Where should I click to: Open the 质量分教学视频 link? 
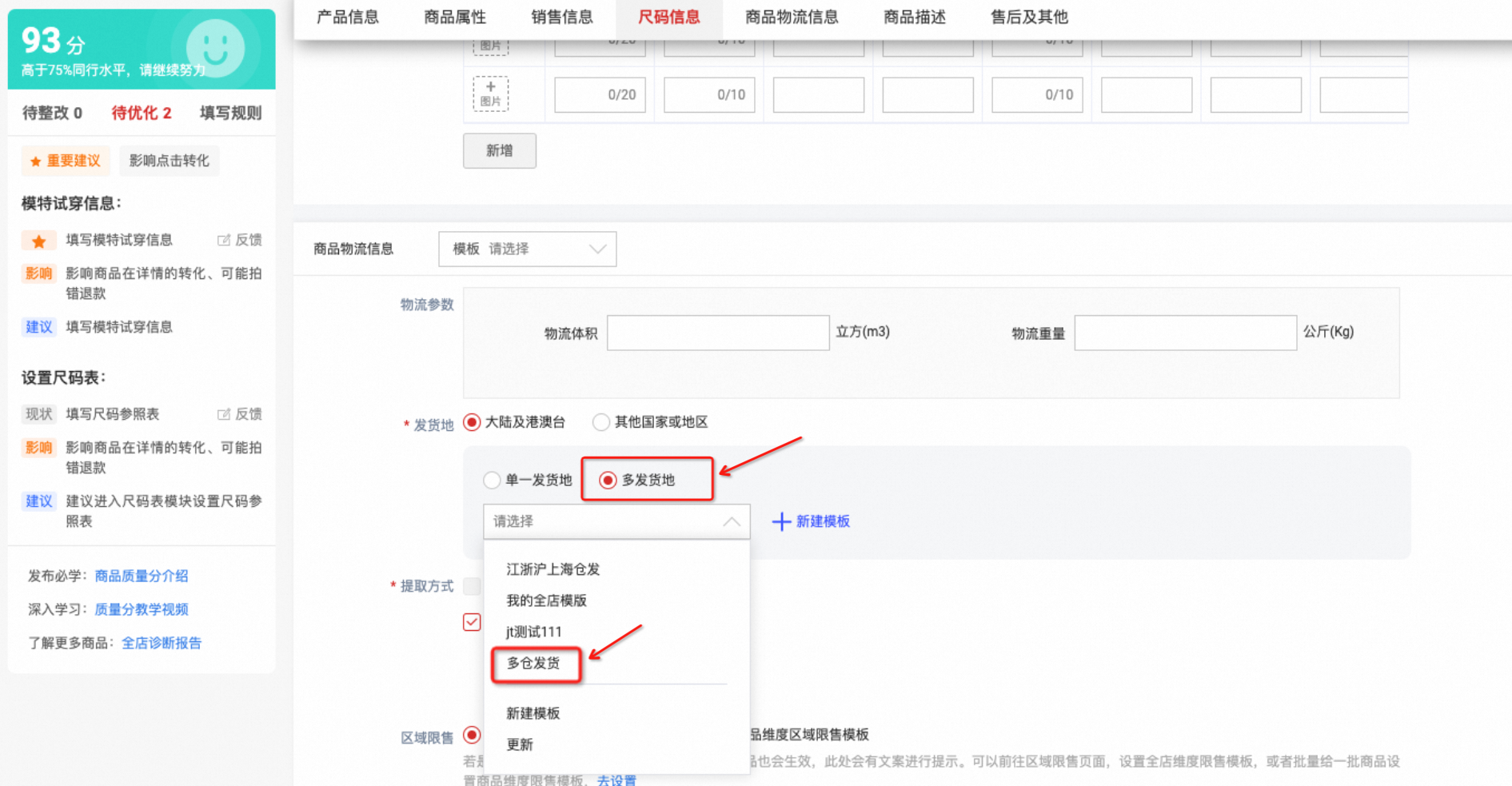click(142, 609)
